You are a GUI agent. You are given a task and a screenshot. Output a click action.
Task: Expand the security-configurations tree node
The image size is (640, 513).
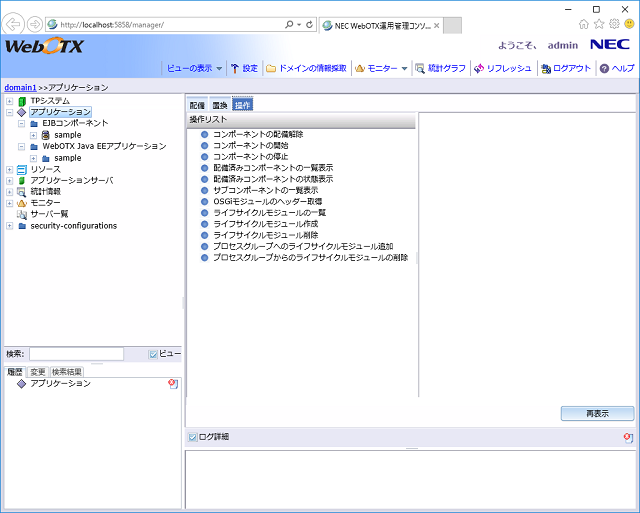point(9,226)
